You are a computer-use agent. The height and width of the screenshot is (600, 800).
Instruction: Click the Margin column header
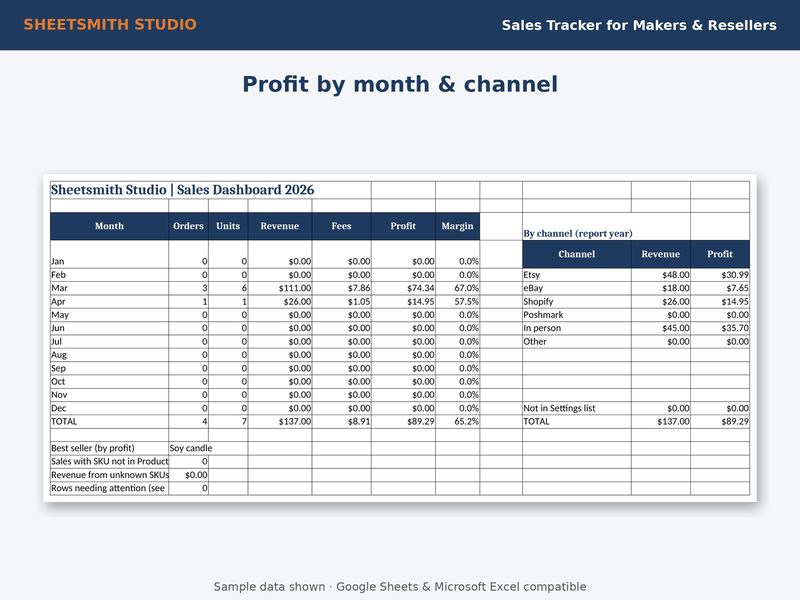457,226
